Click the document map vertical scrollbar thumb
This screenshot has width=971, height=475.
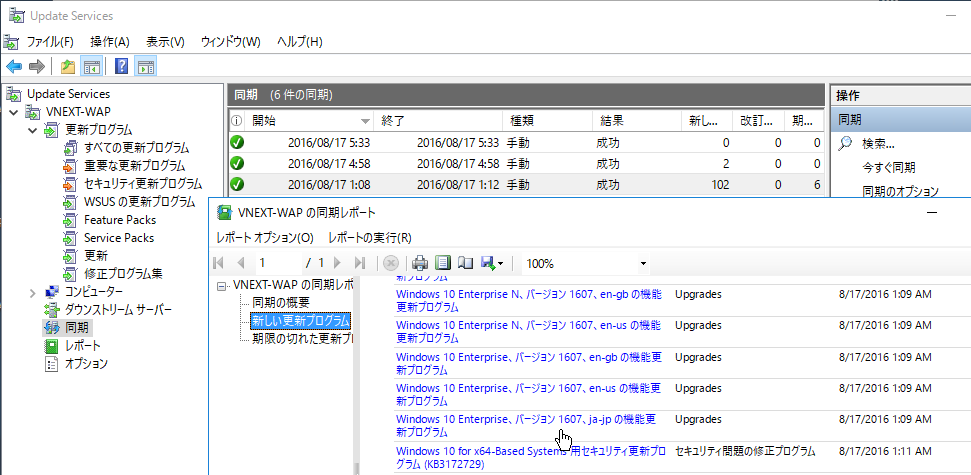tap(355, 468)
